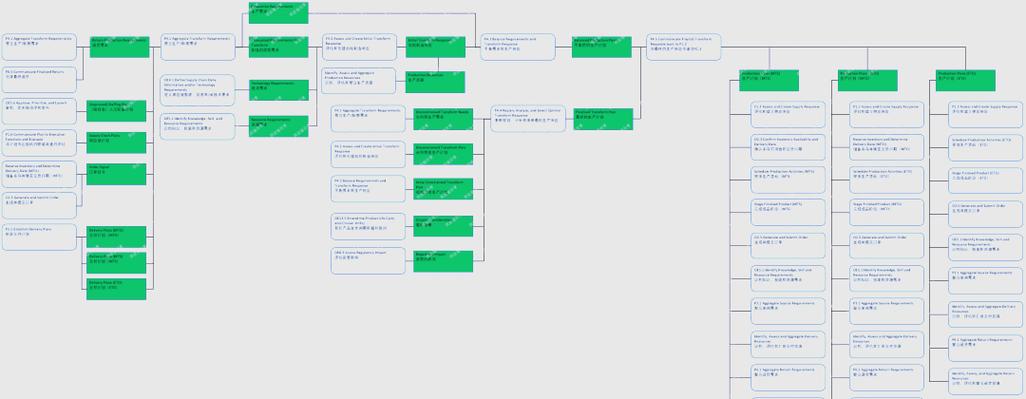Select the green Production Plans (MTS) node
This screenshot has height=399, width=1026.
point(769,80)
